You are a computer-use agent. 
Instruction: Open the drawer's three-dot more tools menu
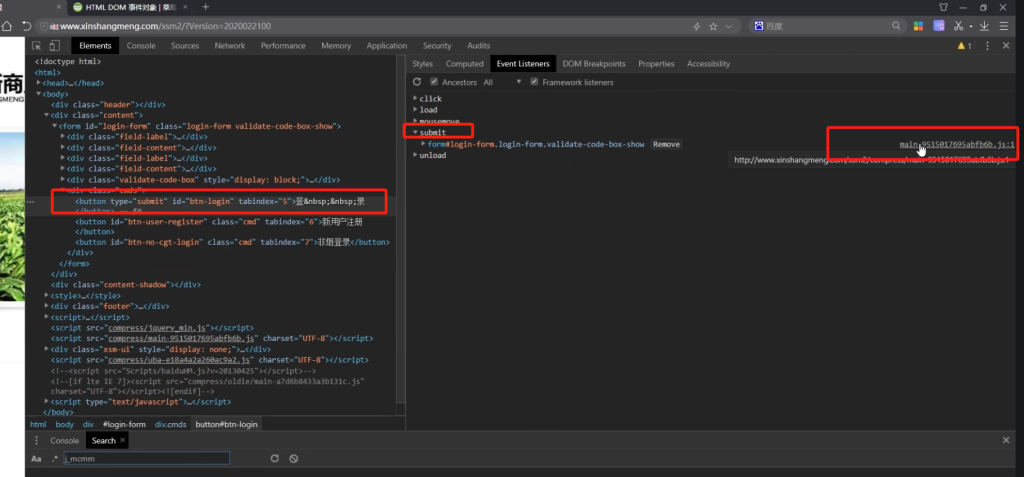click(x=37, y=440)
